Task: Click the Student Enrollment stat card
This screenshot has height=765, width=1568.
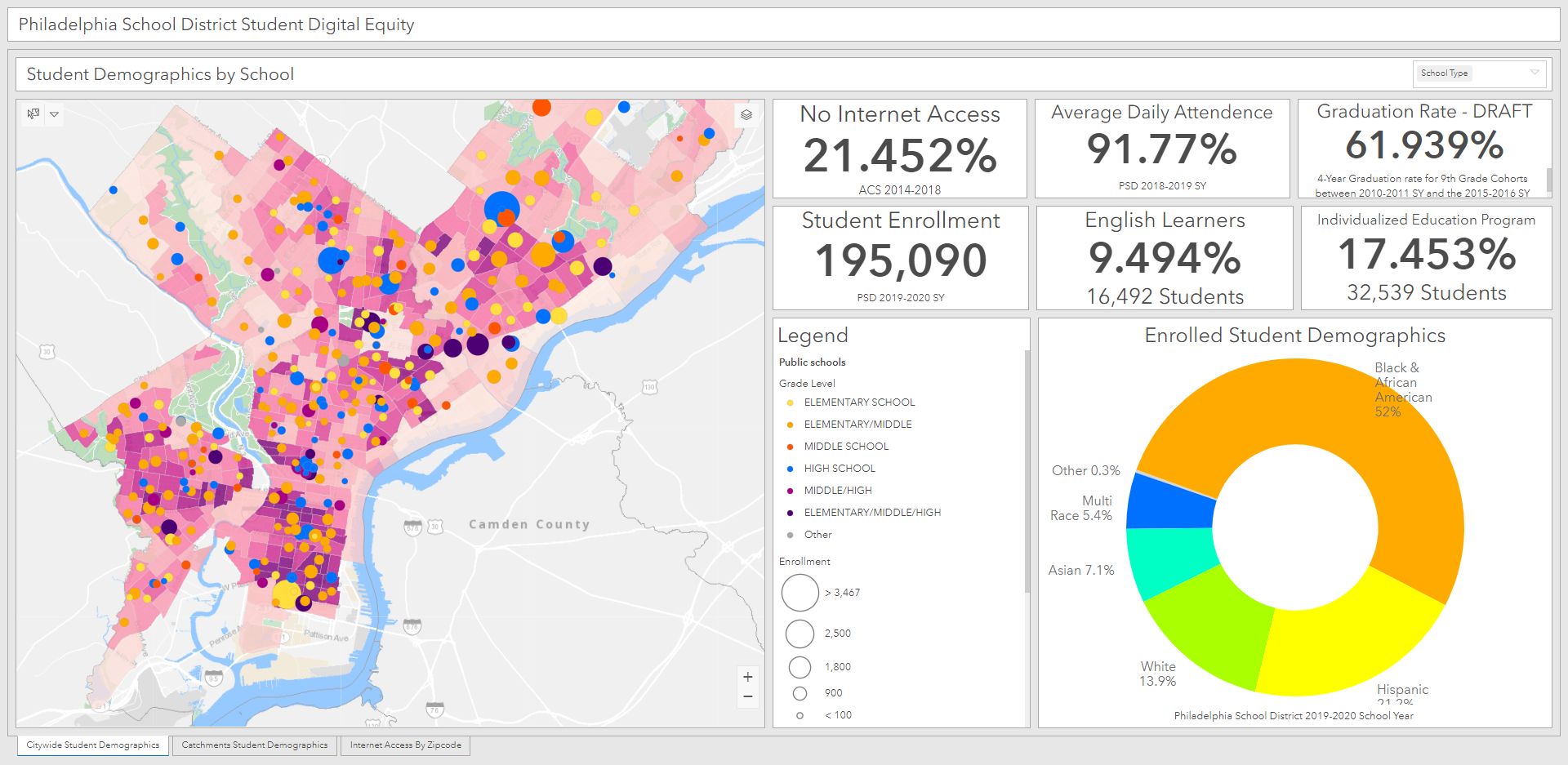Action: click(900, 257)
